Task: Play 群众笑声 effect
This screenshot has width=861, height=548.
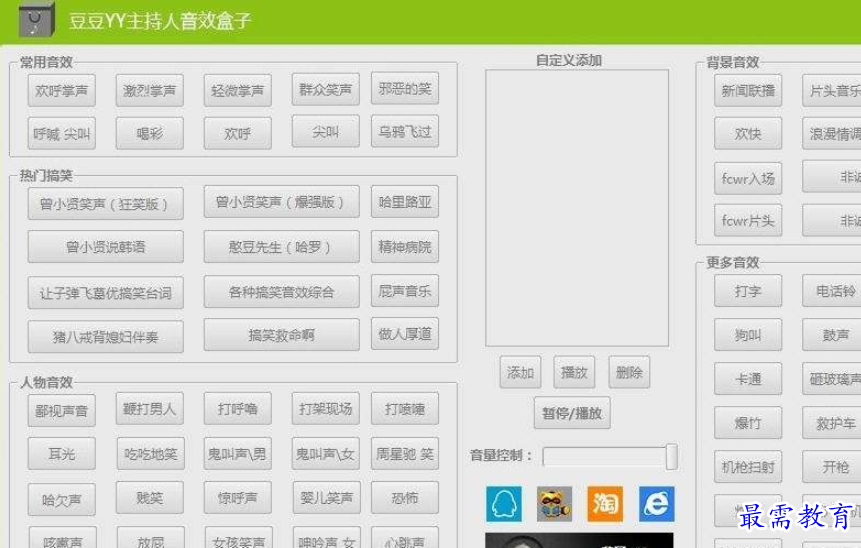Action: (x=326, y=89)
